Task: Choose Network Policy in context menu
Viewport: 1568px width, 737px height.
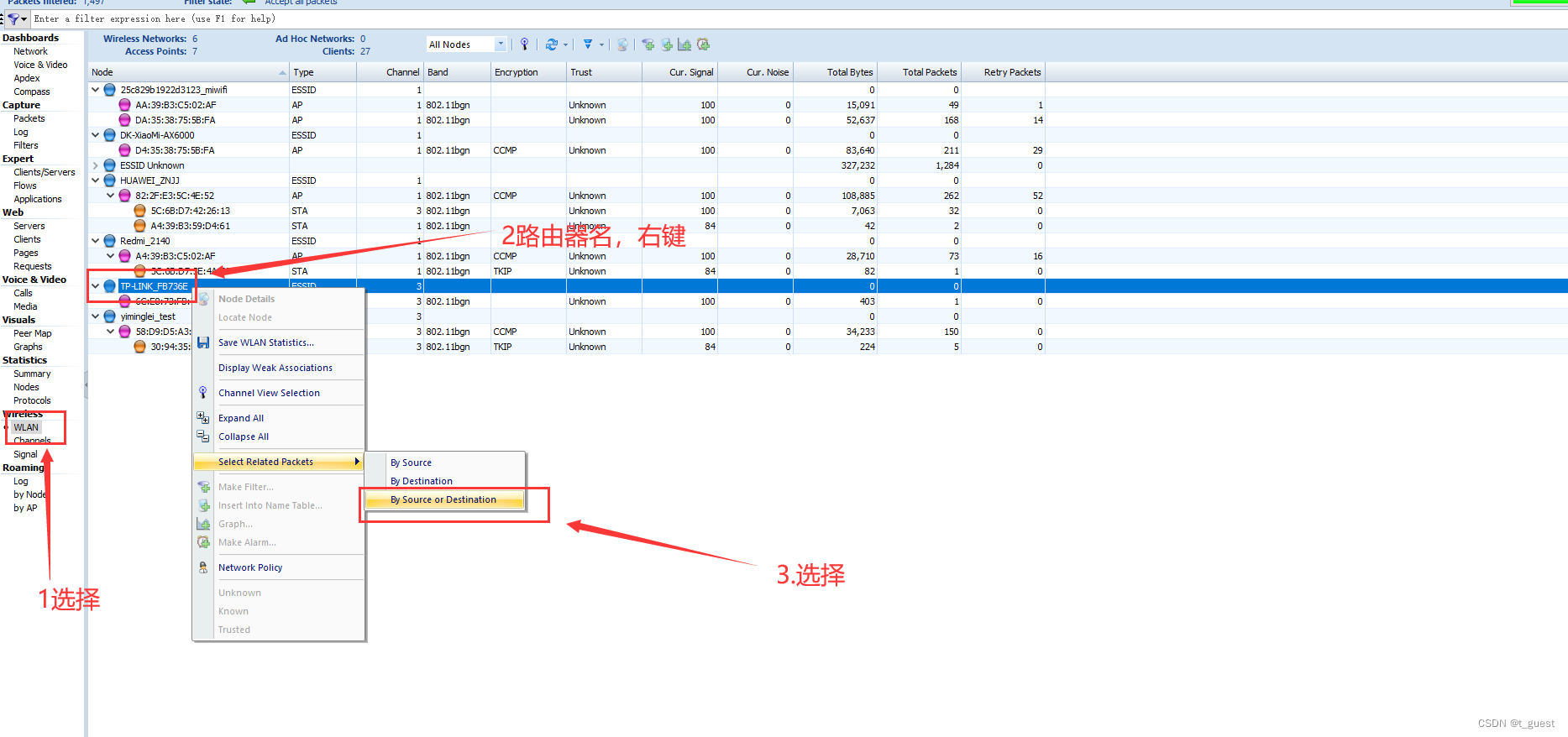Action: 279,567
